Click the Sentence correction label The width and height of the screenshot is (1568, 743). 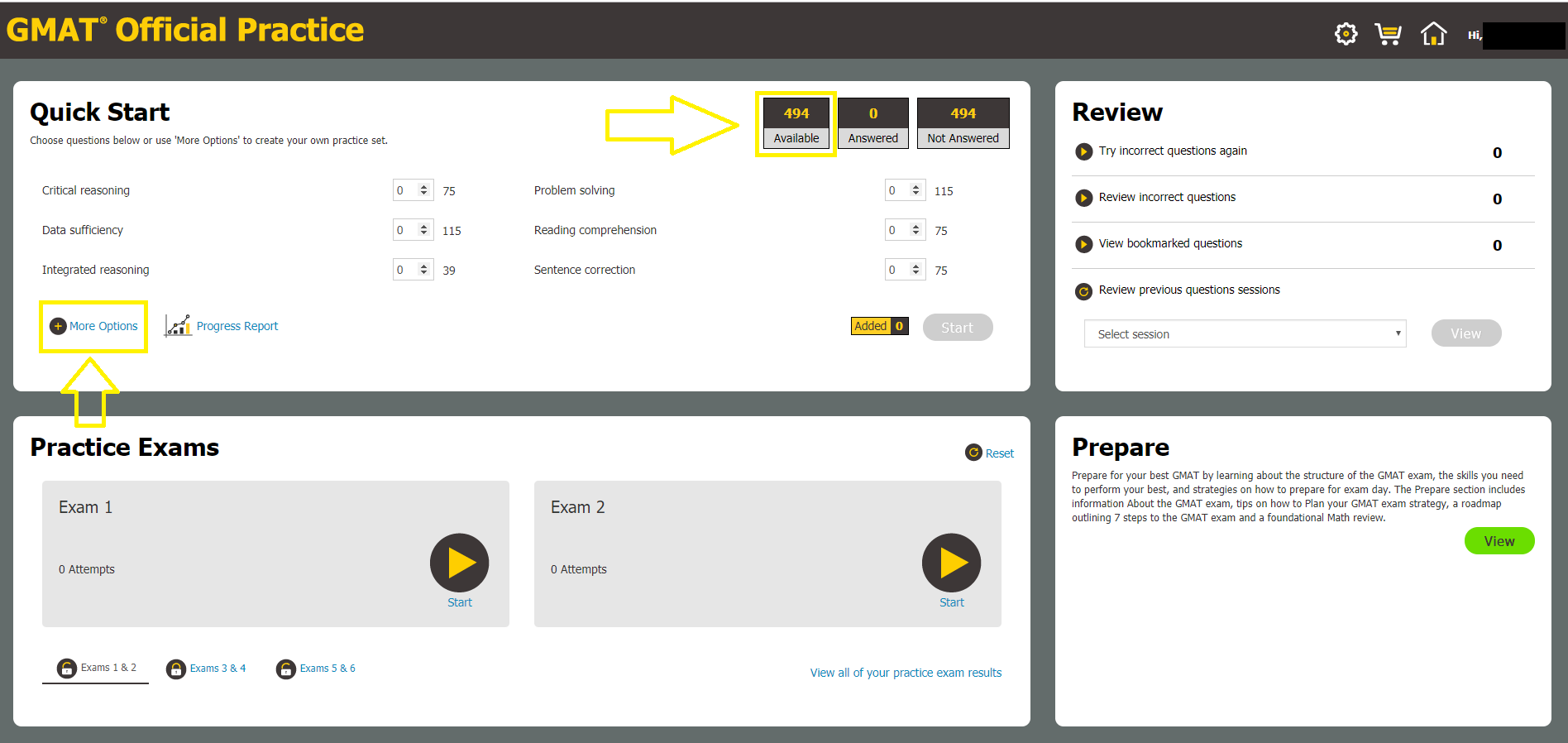(x=585, y=270)
